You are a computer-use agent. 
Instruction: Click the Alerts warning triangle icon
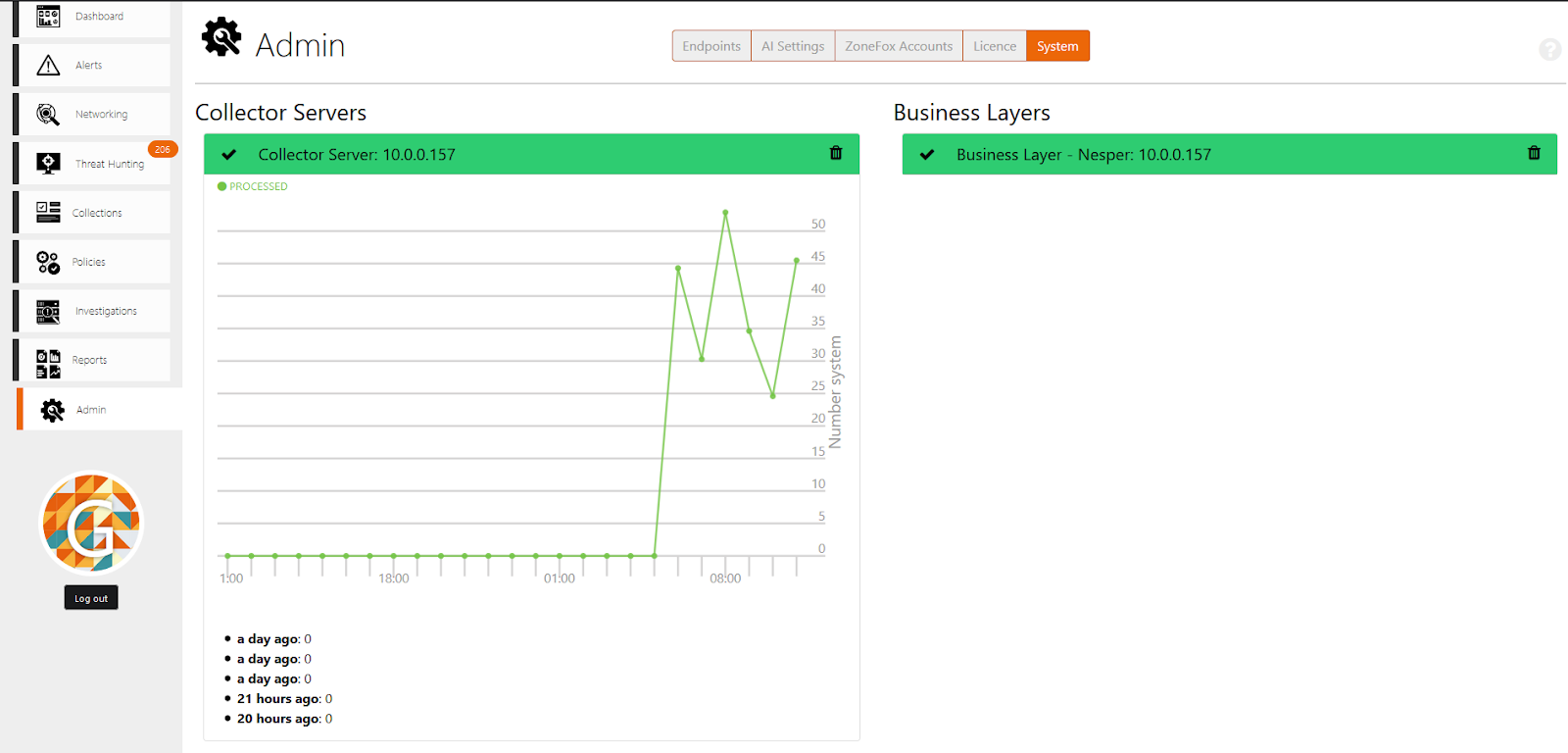(48, 66)
